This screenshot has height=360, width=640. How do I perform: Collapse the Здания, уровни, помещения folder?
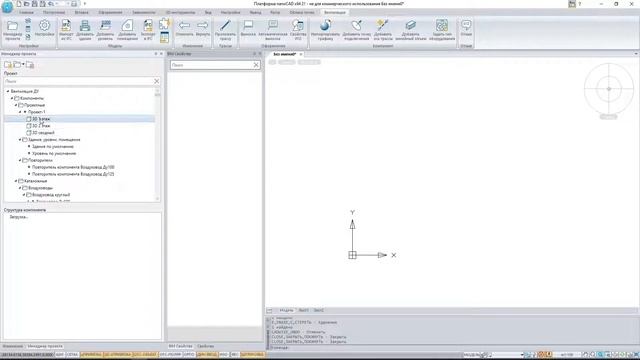(x=20, y=140)
